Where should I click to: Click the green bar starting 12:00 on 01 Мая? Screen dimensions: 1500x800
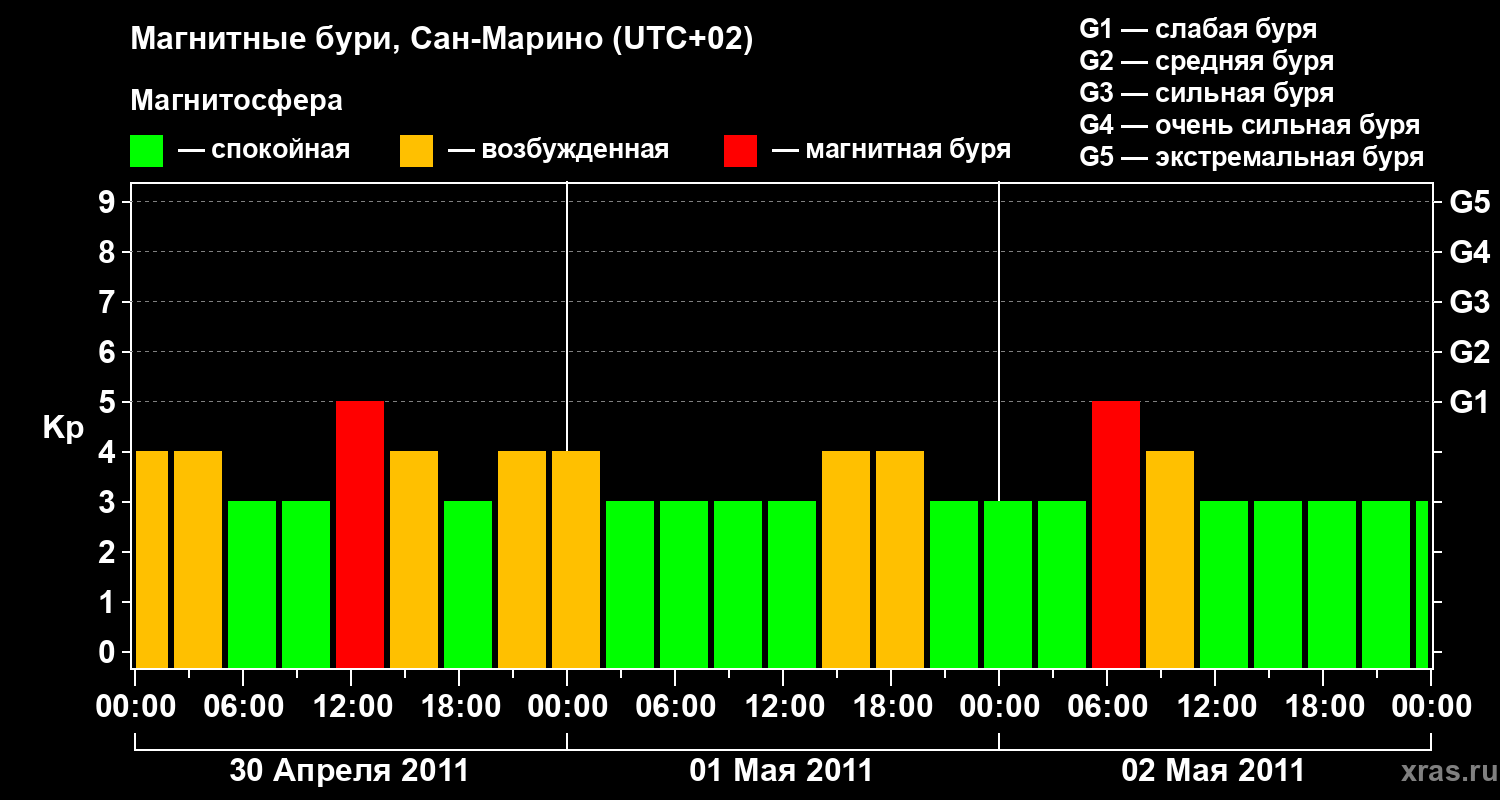(792, 585)
